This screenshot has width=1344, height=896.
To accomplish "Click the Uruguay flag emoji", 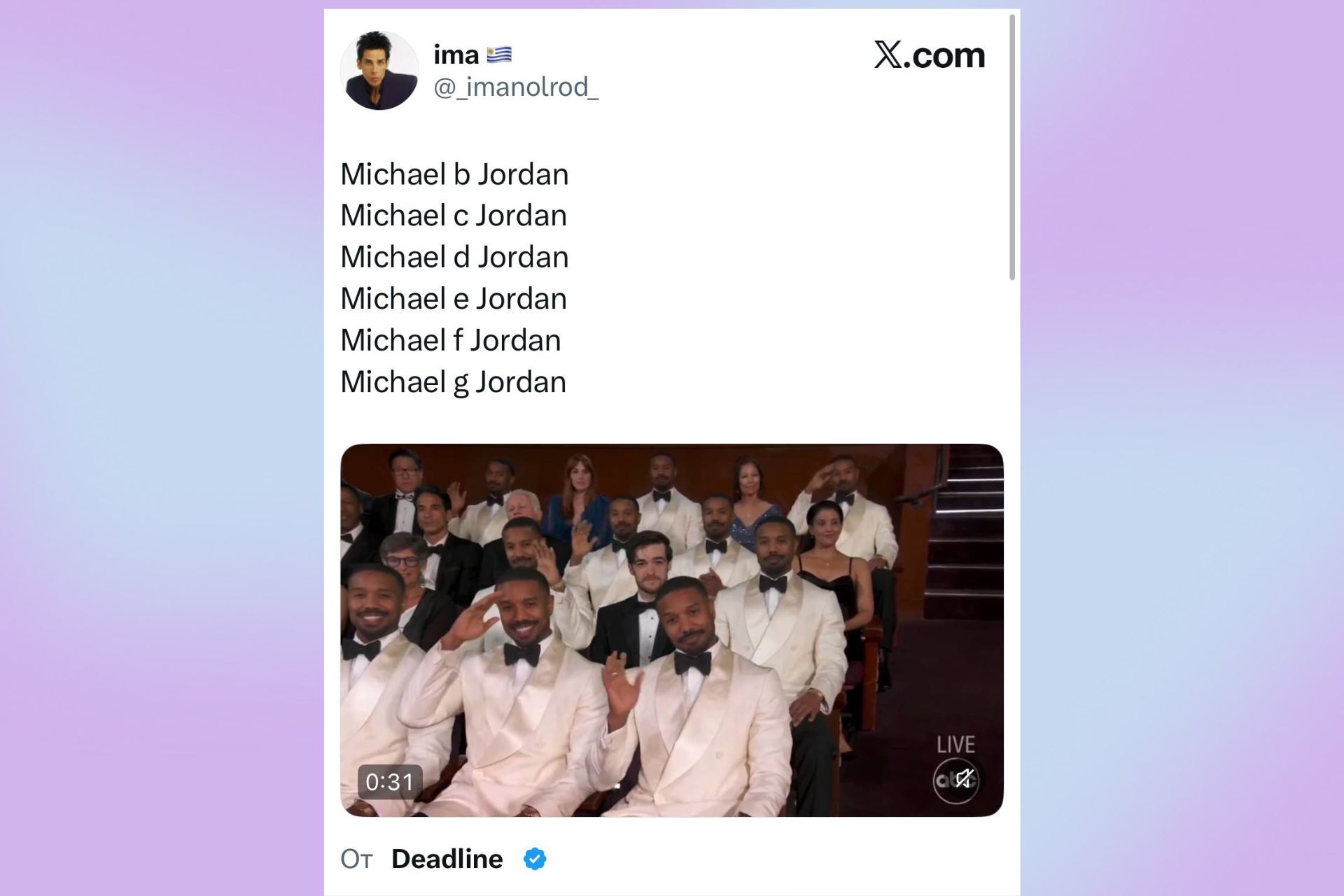I will click(499, 55).
